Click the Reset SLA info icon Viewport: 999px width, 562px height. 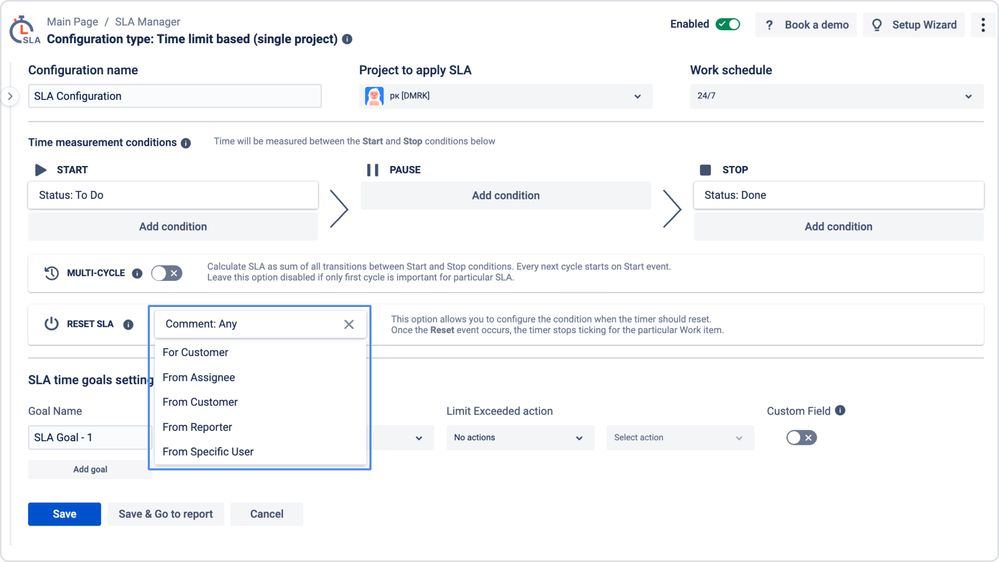tap(128, 325)
